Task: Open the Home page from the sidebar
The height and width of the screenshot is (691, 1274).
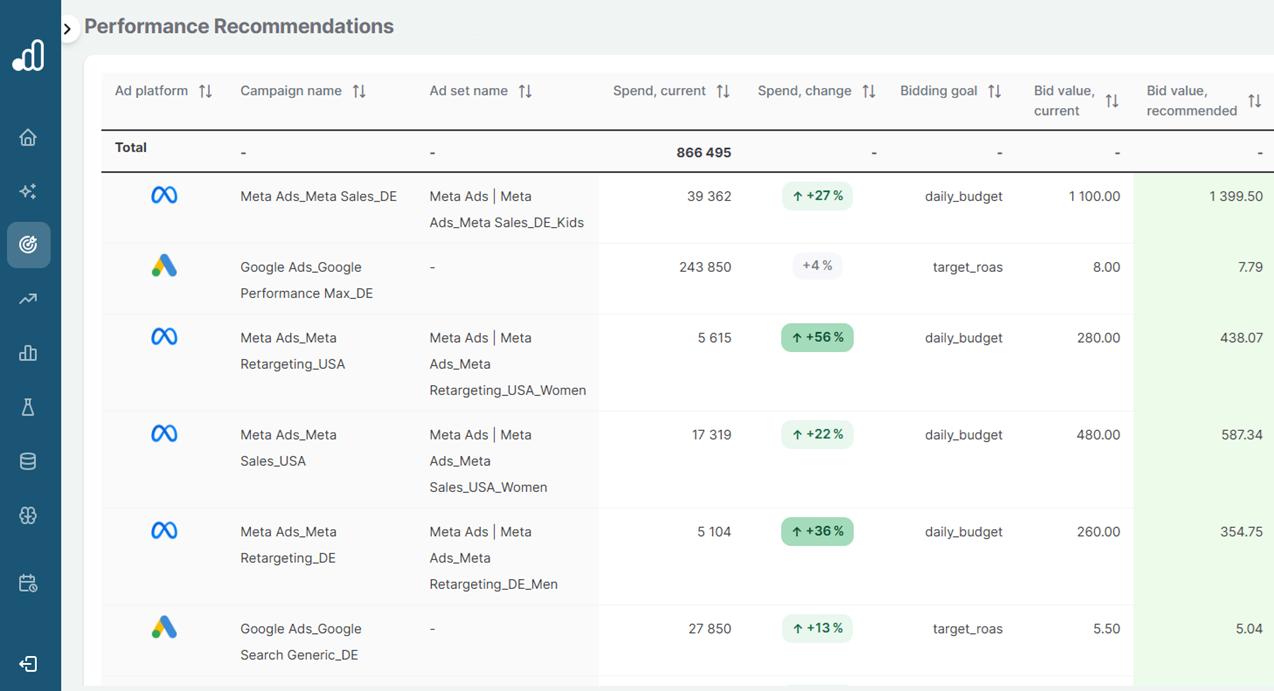Action: point(29,137)
